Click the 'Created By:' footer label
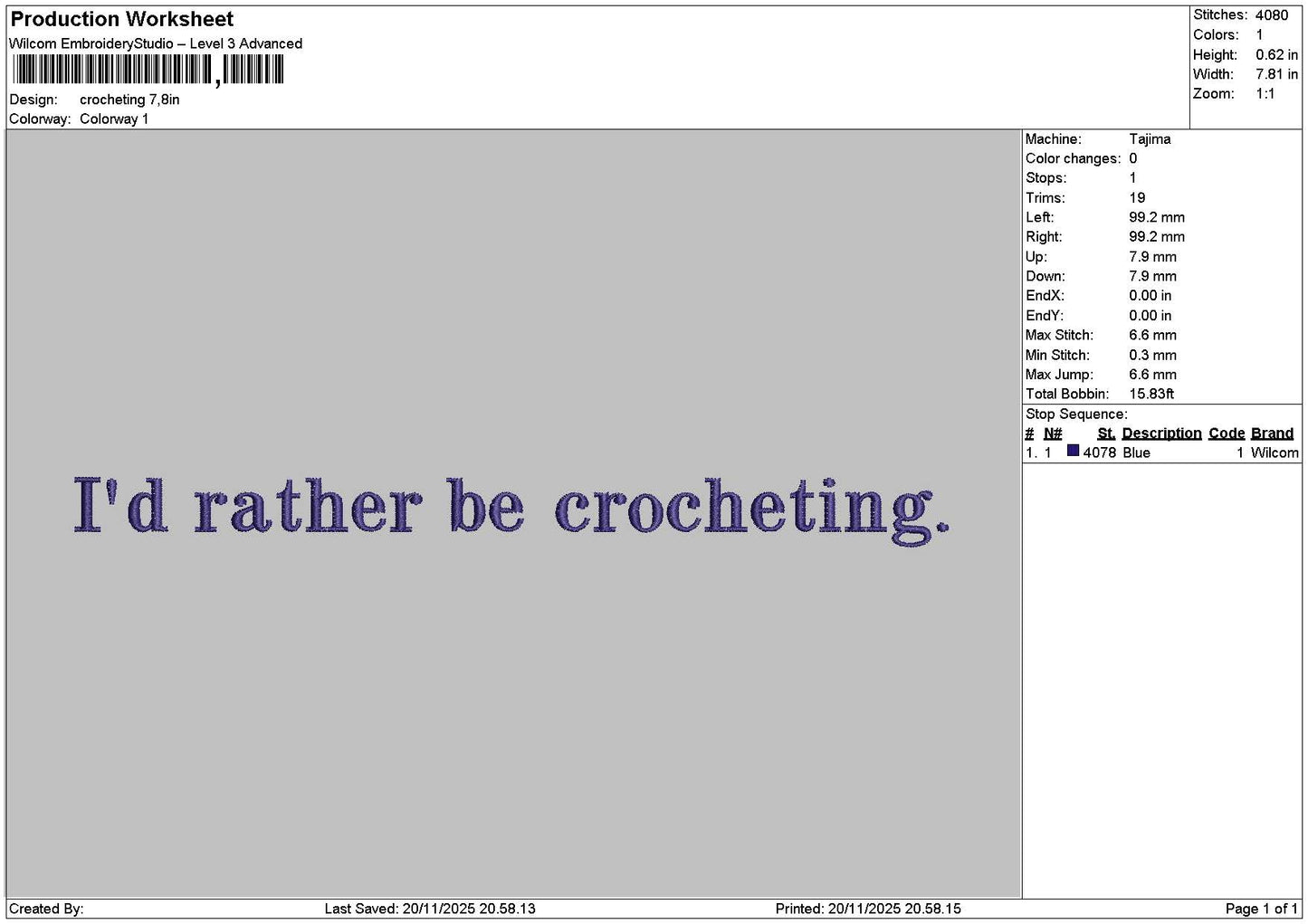Viewport: 1308px width, 924px height. point(46,909)
